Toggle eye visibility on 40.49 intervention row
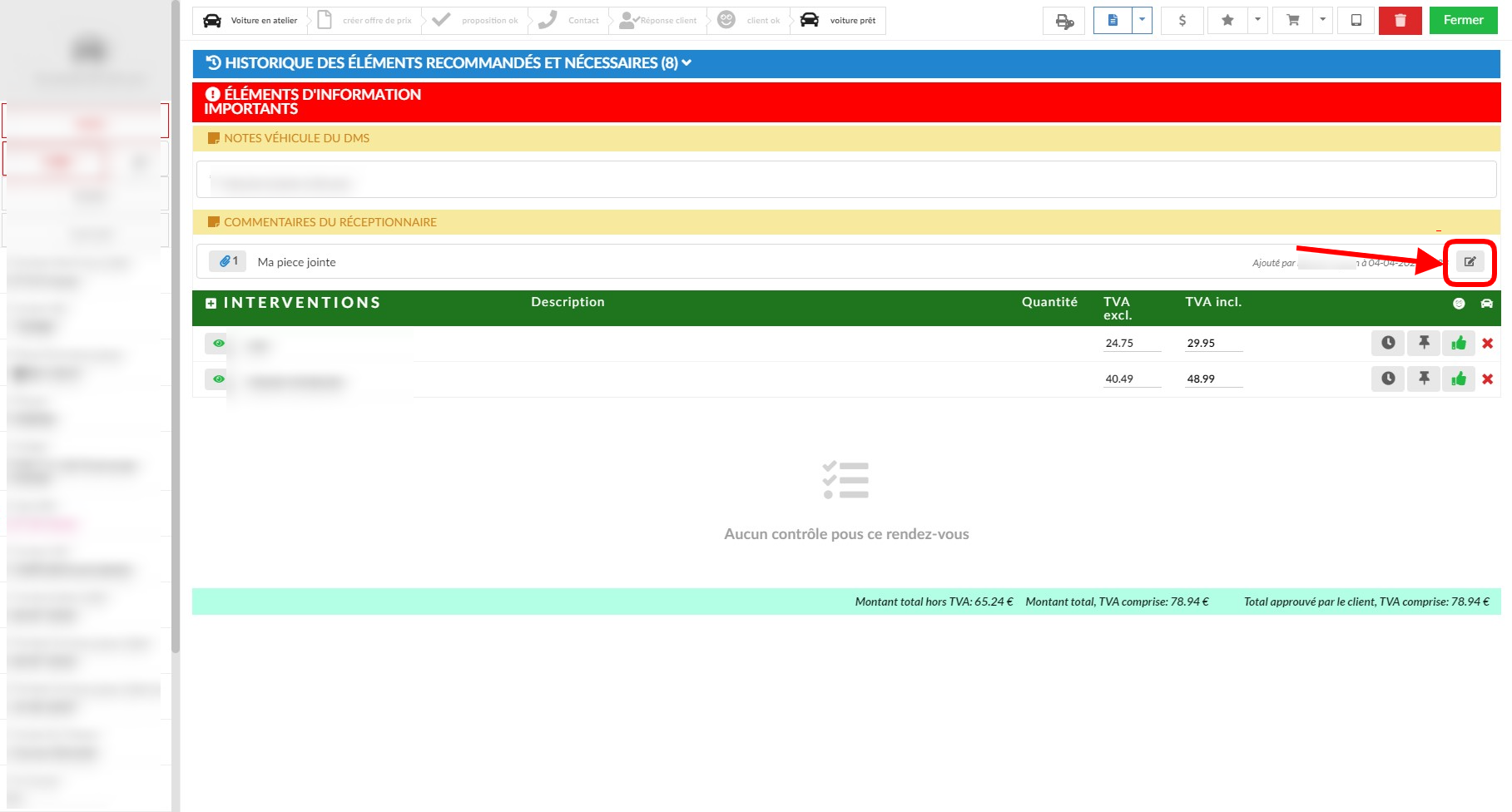The image size is (1512, 812). (218, 379)
